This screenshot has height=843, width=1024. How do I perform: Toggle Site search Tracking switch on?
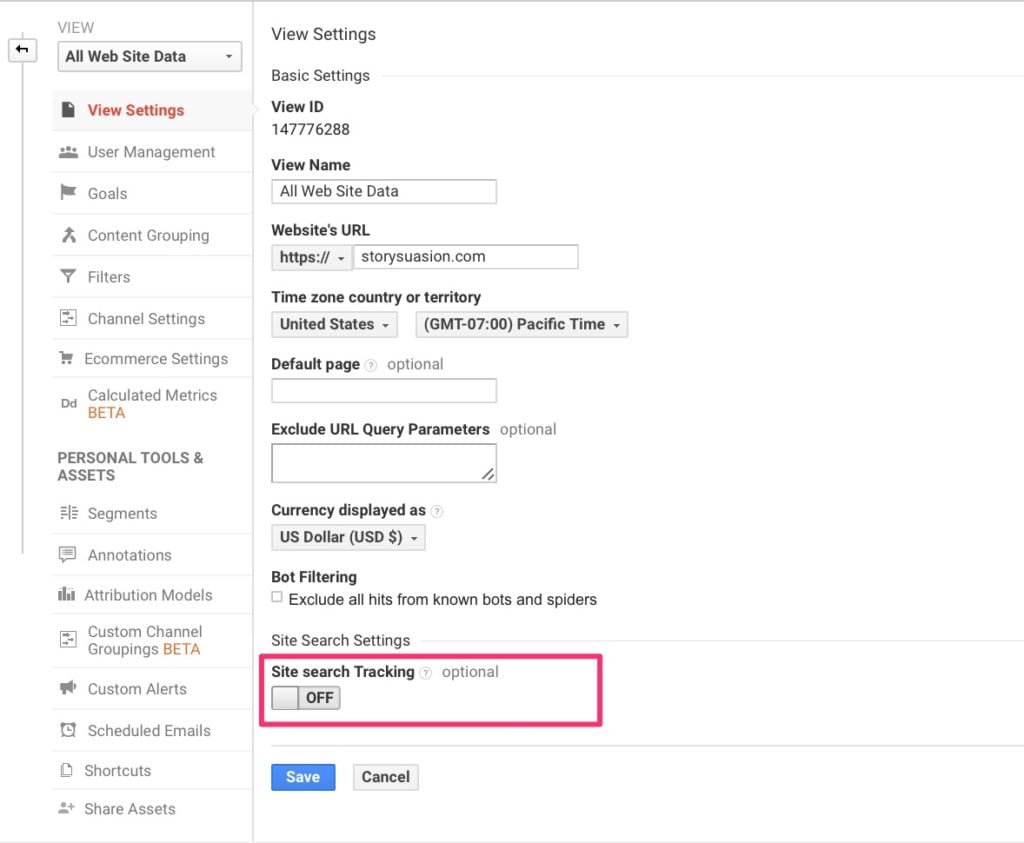[306, 698]
